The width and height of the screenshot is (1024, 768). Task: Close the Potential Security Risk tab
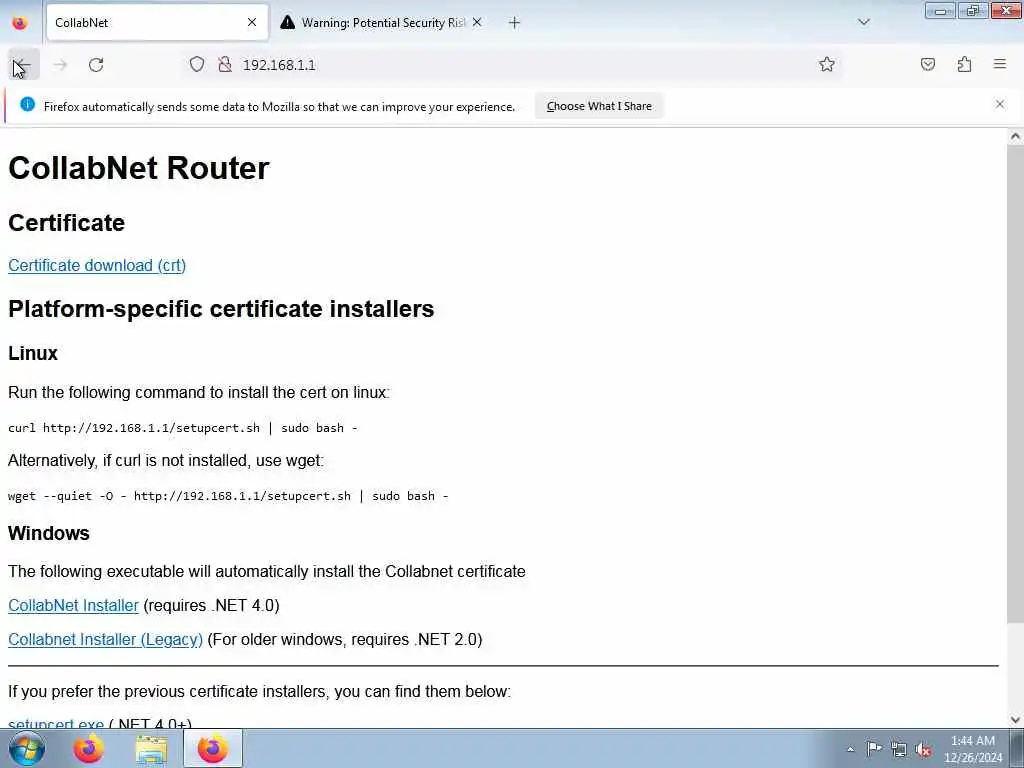[x=477, y=22]
